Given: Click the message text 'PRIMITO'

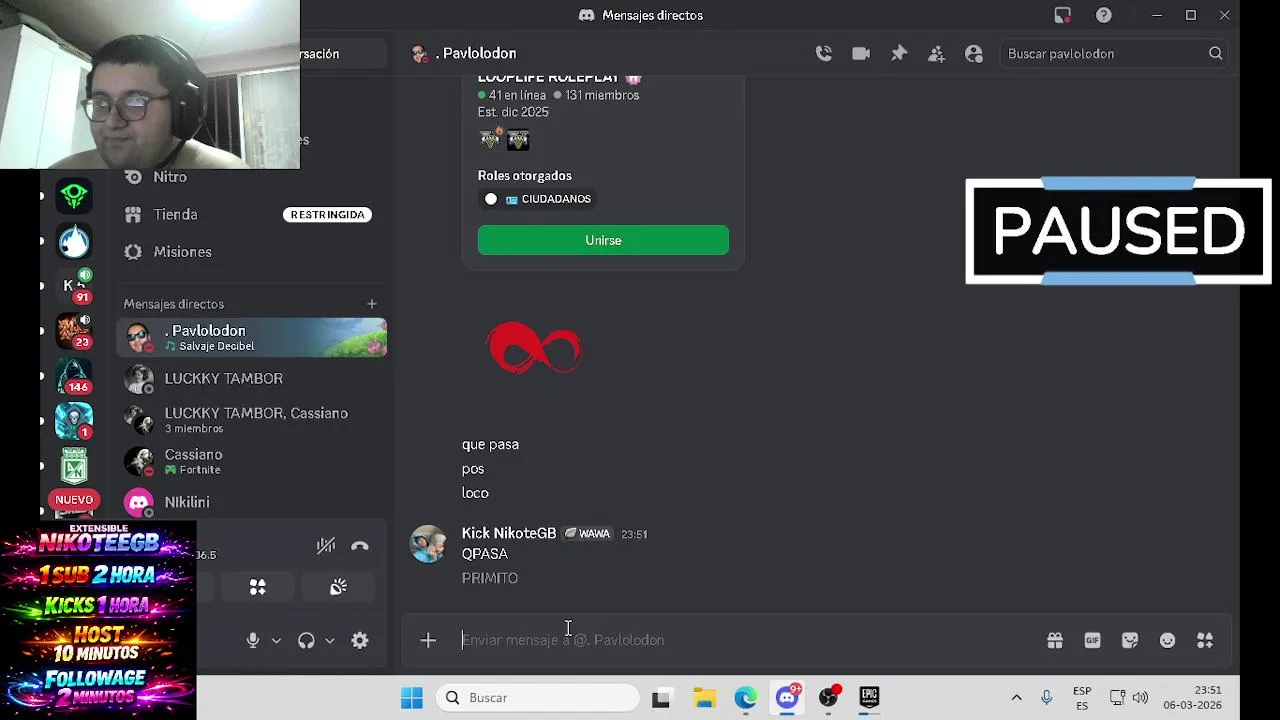Looking at the screenshot, I should (x=490, y=578).
